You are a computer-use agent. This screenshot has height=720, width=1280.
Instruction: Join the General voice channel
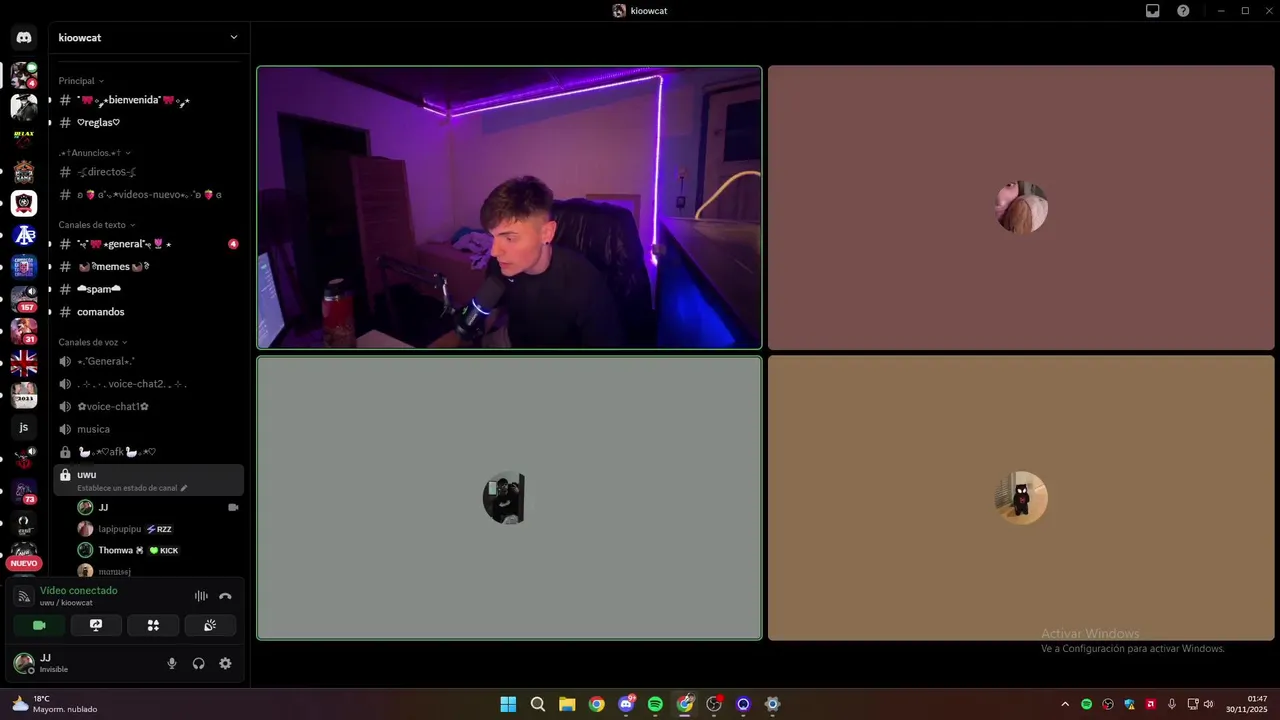point(148,361)
